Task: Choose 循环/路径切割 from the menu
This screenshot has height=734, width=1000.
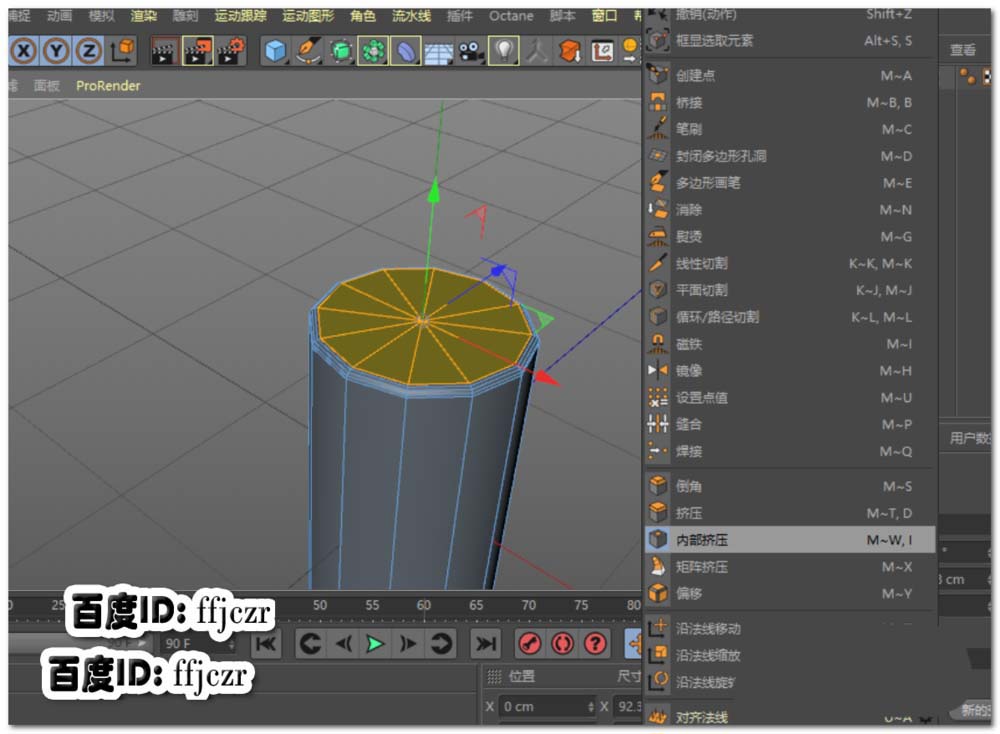Action: pos(789,317)
